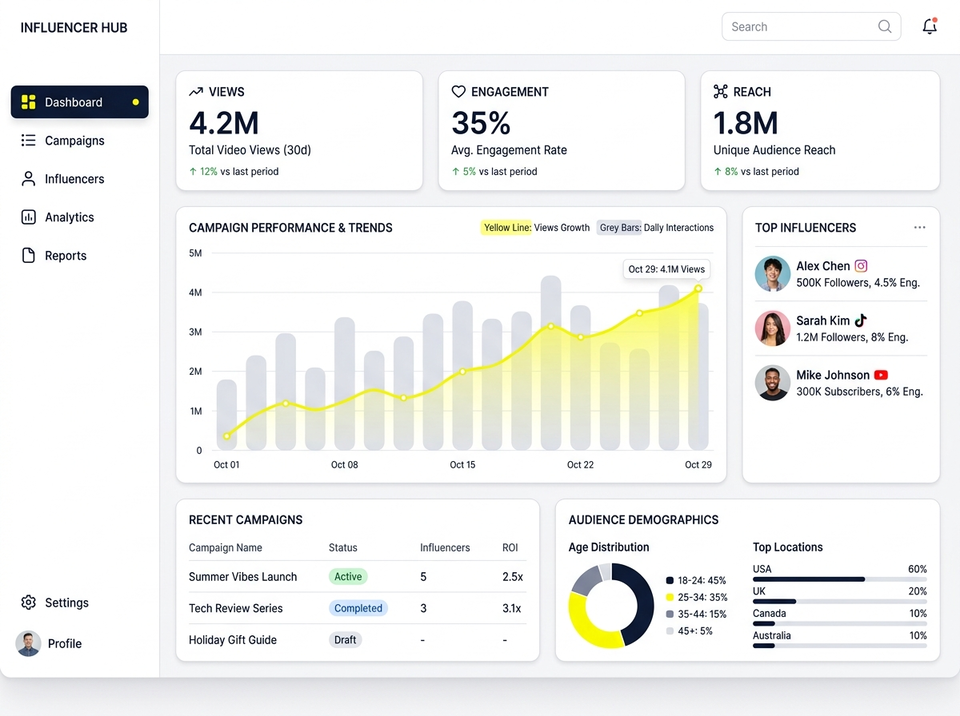960x716 pixels.
Task: Click the Oct 01 data point on chart
Action: coord(227,436)
